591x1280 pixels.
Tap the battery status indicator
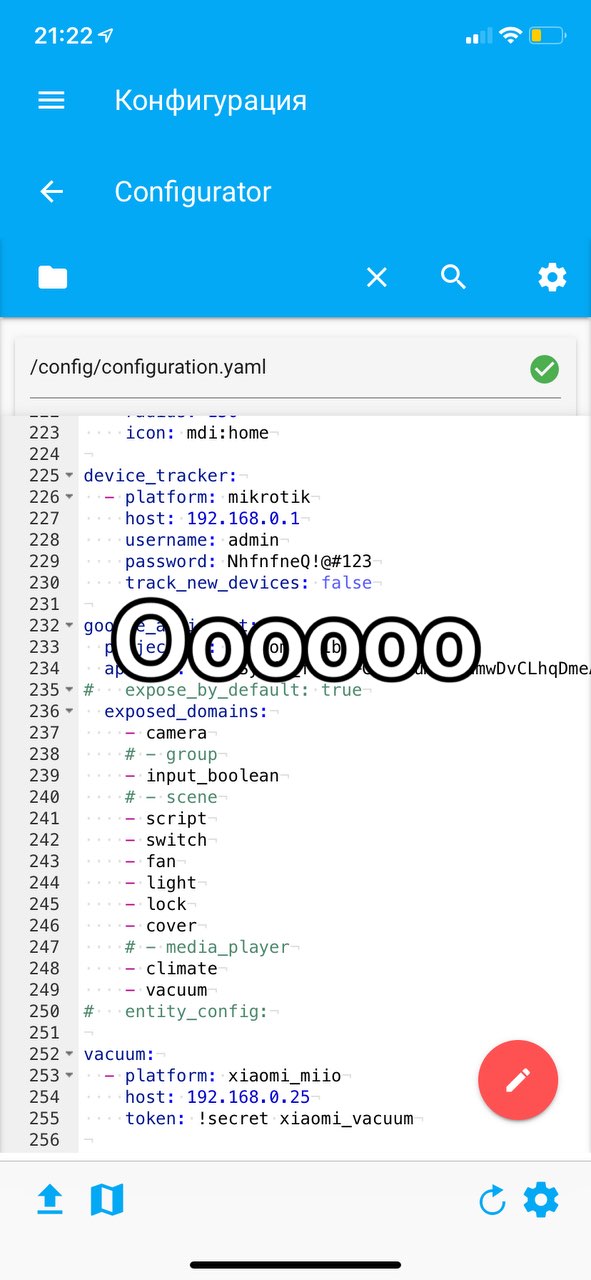tap(548, 36)
